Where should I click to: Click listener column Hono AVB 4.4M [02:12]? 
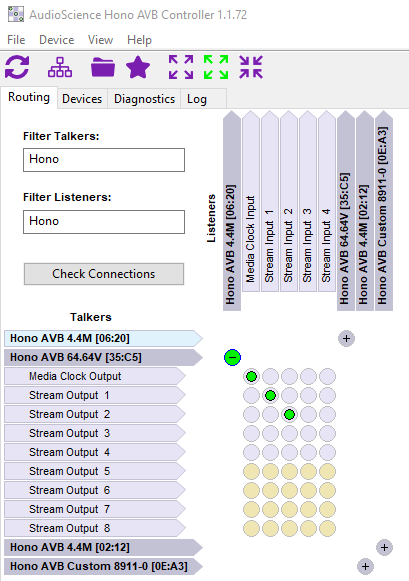click(x=365, y=210)
